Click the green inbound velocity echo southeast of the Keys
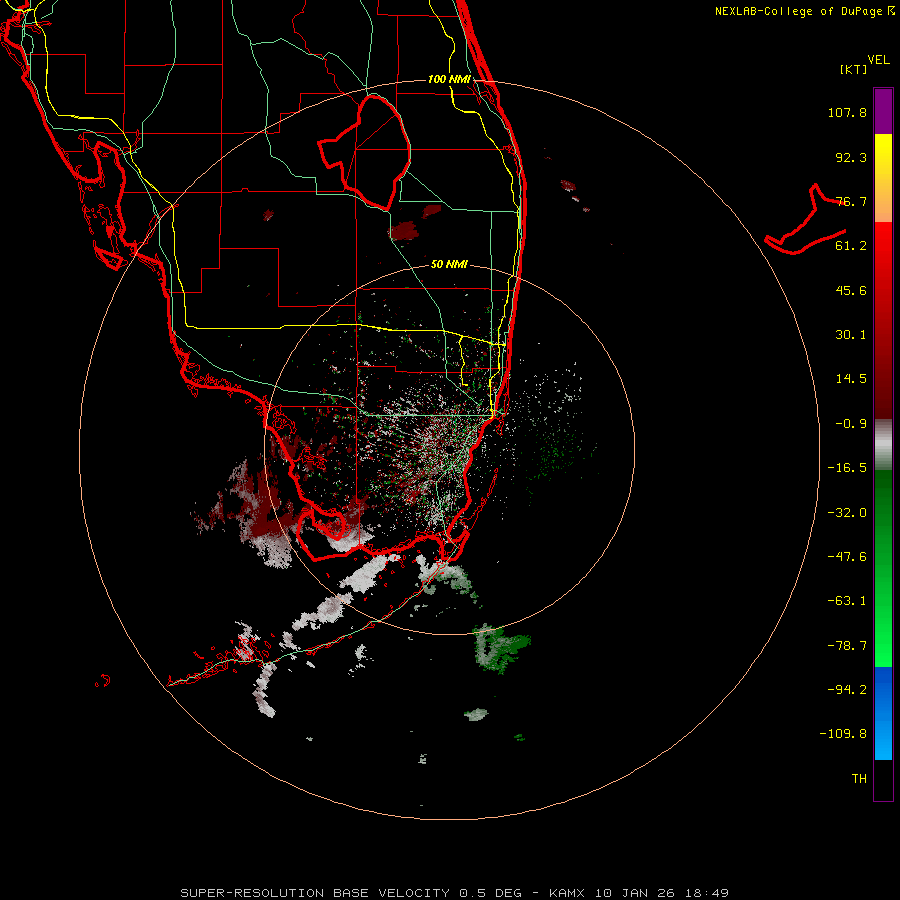This screenshot has width=900, height=900. tap(501, 649)
